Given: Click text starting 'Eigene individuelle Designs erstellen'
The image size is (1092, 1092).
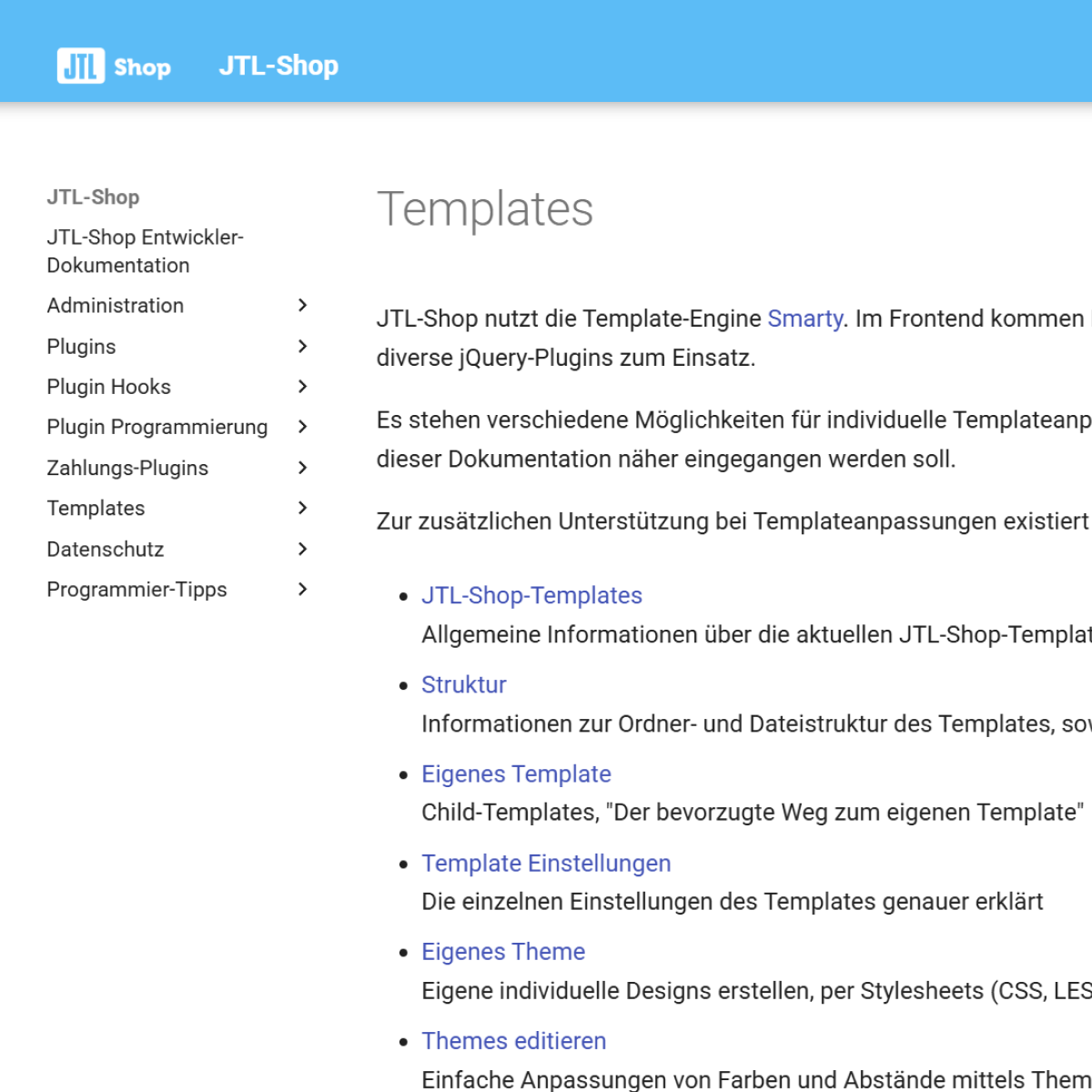Looking at the screenshot, I should click(x=756, y=991).
